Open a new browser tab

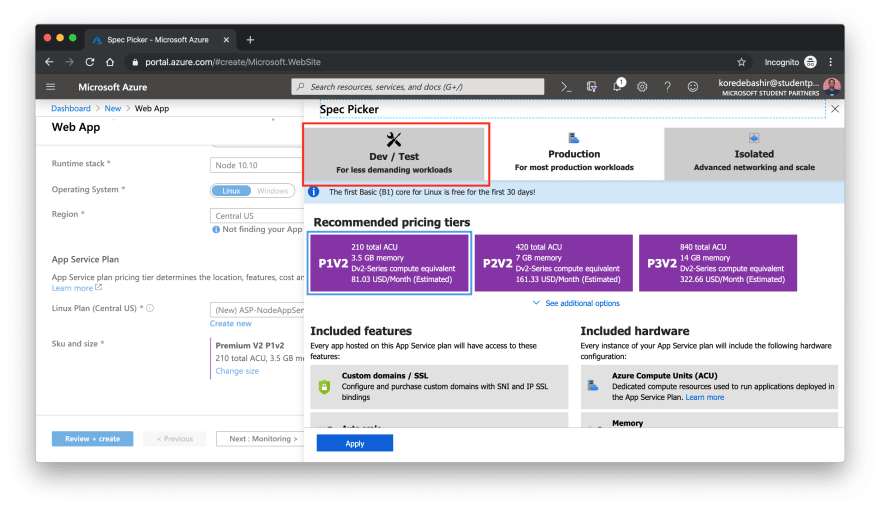pyautogui.click(x=250, y=40)
